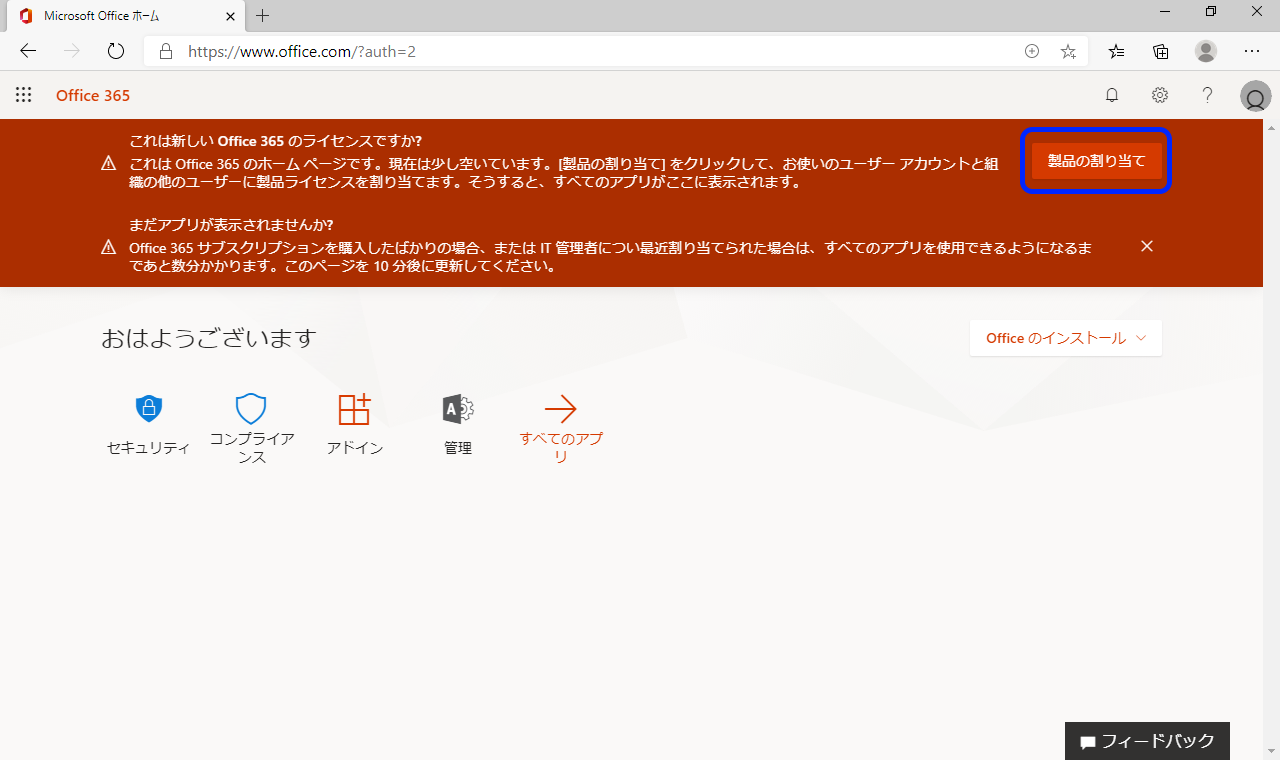This screenshot has width=1280, height=760.
Task: Open the アドイン app
Action: click(x=354, y=424)
